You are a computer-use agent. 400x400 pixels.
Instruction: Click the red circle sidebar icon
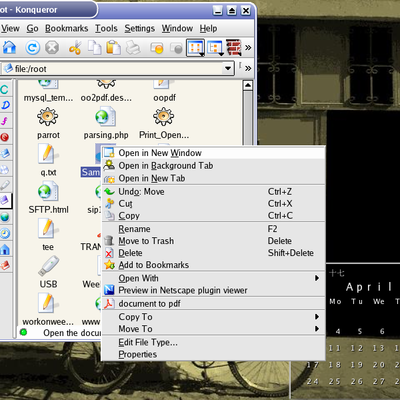coord(5,137)
